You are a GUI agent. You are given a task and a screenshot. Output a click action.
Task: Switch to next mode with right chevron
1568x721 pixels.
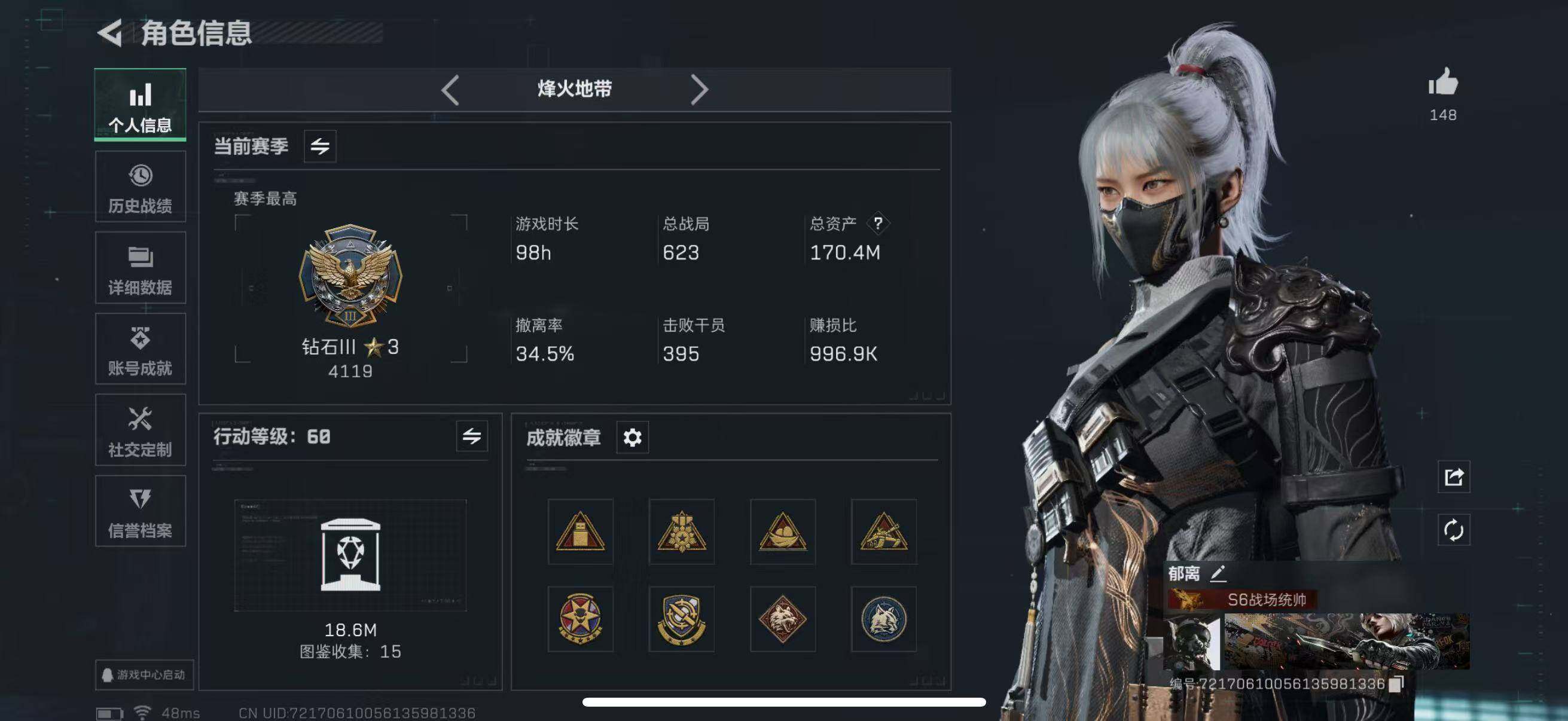pyautogui.click(x=698, y=90)
